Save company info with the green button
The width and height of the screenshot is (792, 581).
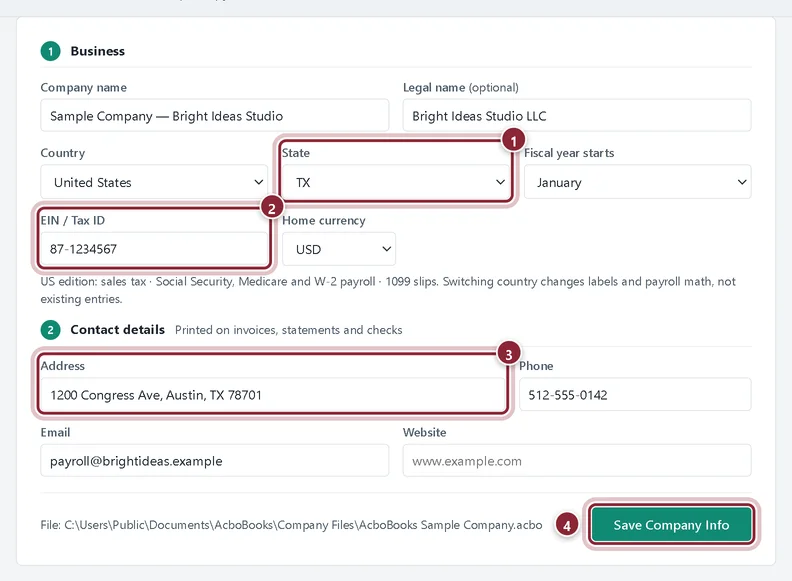[x=671, y=525]
